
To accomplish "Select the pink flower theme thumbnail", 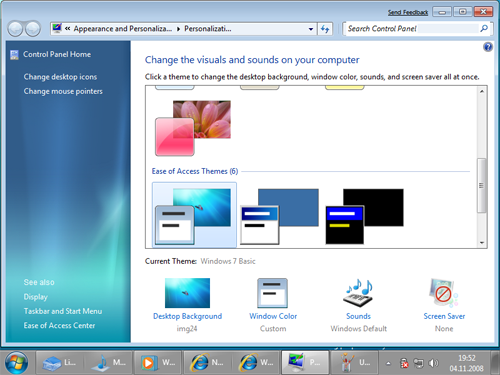I will [x=193, y=128].
